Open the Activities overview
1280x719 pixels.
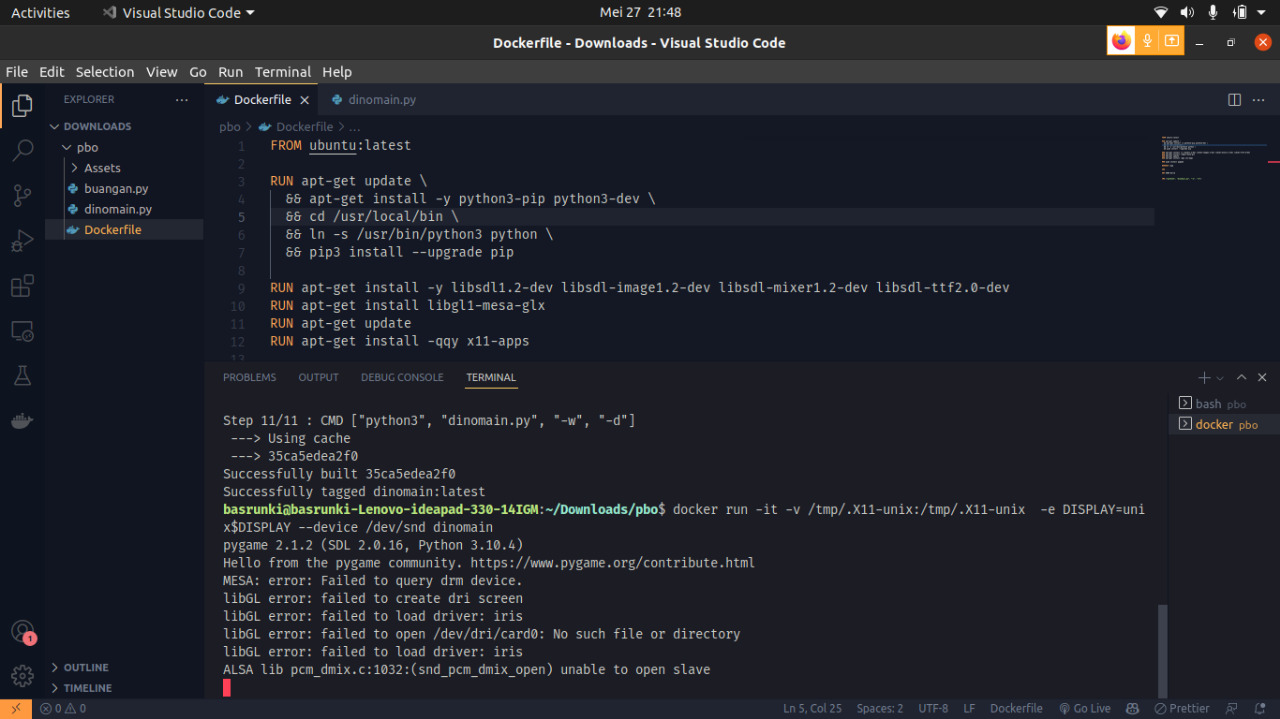tap(40, 13)
